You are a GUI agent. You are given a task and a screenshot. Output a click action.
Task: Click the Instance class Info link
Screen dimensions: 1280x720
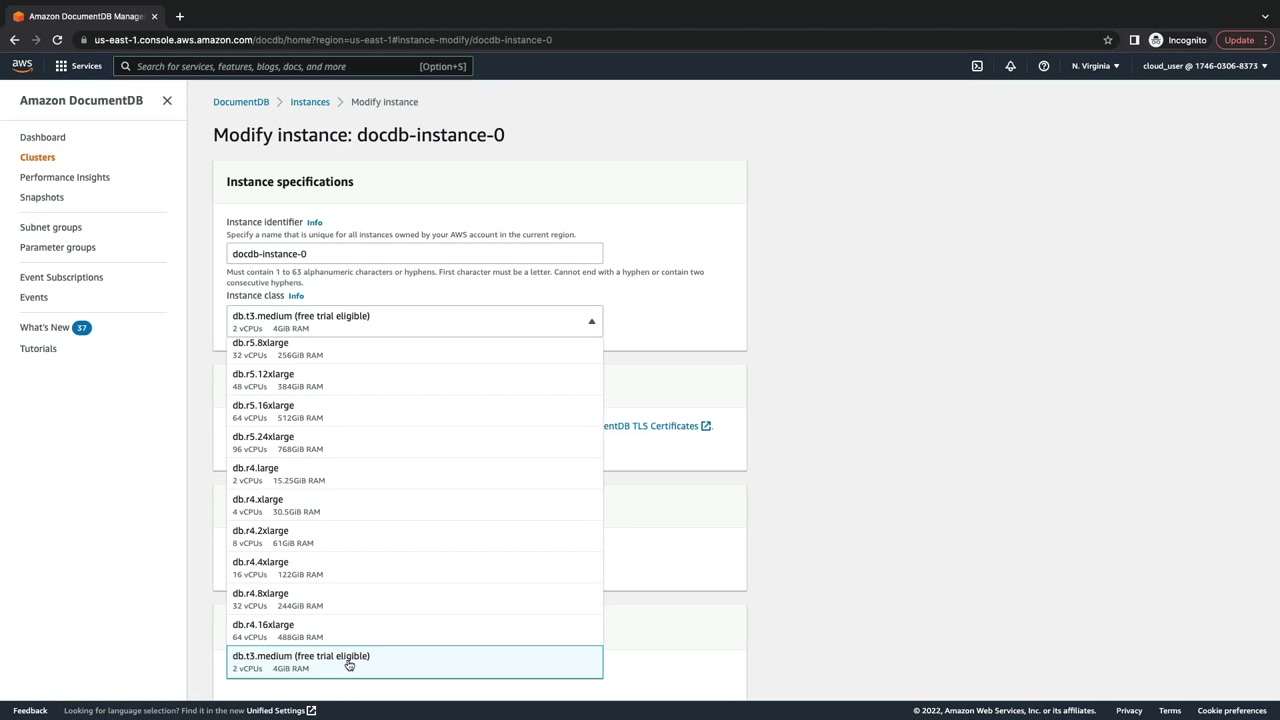(x=296, y=296)
